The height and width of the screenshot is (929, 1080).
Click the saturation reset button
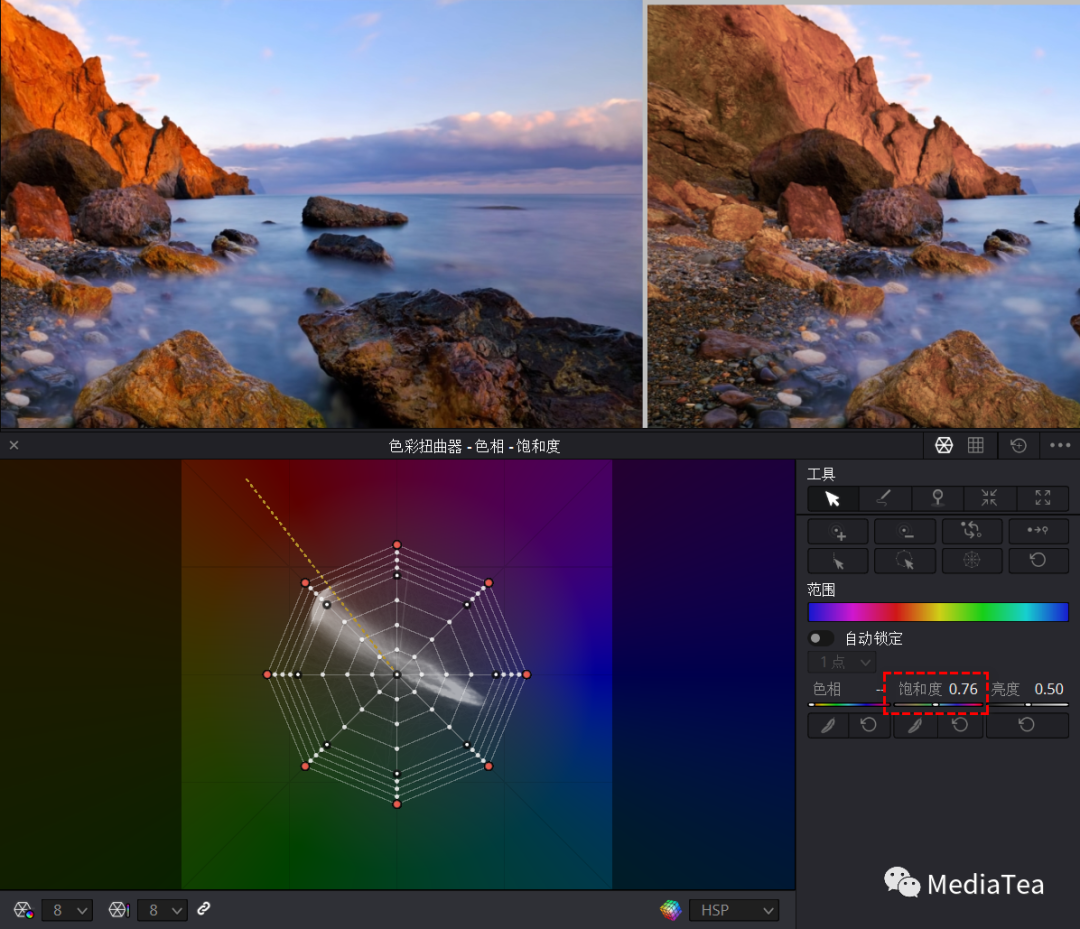click(959, 725)
